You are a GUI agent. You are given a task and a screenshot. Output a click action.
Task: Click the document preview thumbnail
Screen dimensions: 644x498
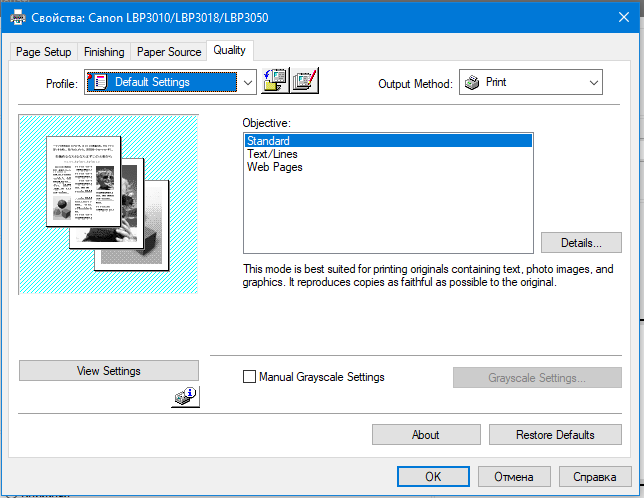point(108,204)
